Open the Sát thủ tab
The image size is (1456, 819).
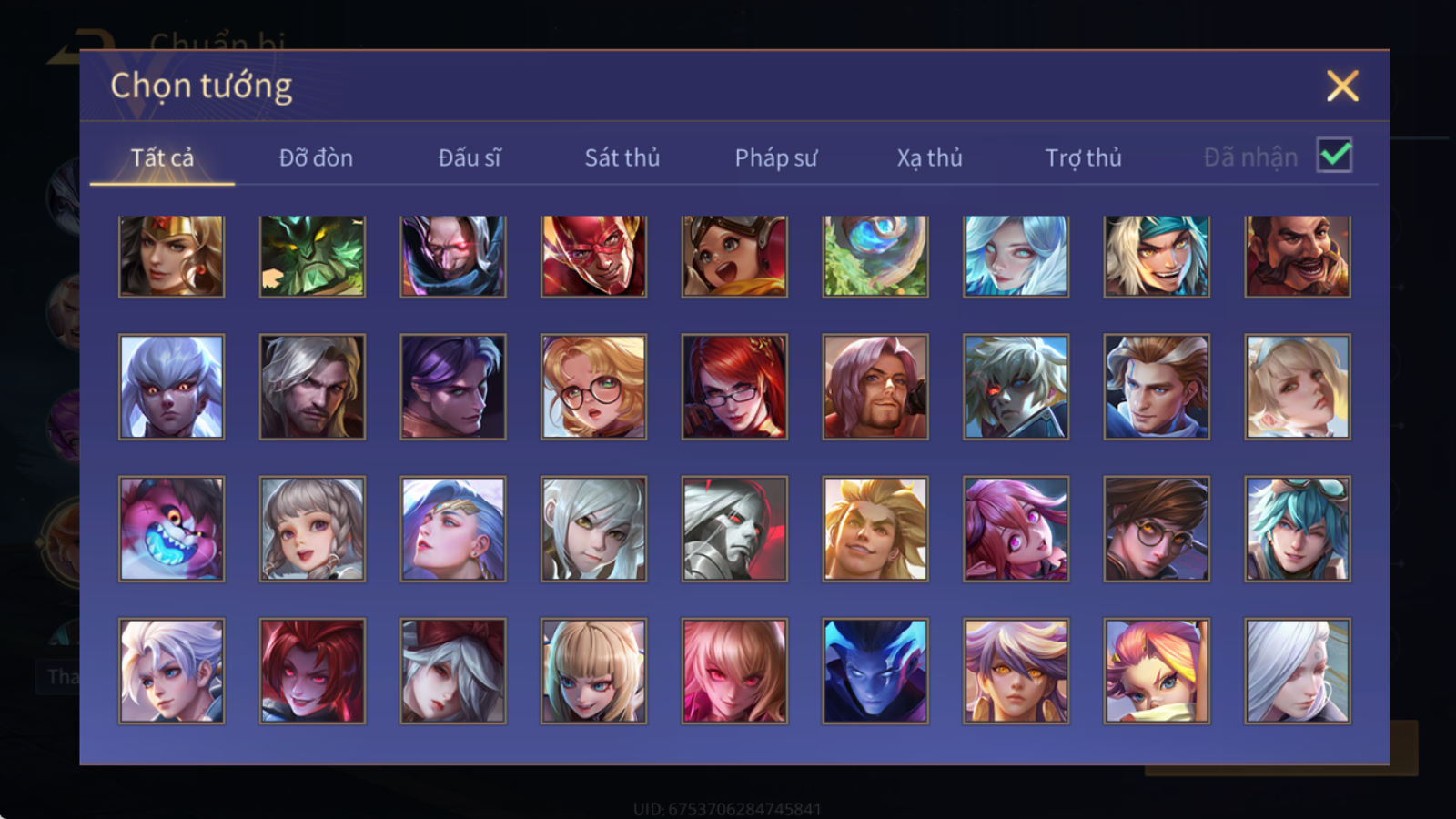[622, 157]
